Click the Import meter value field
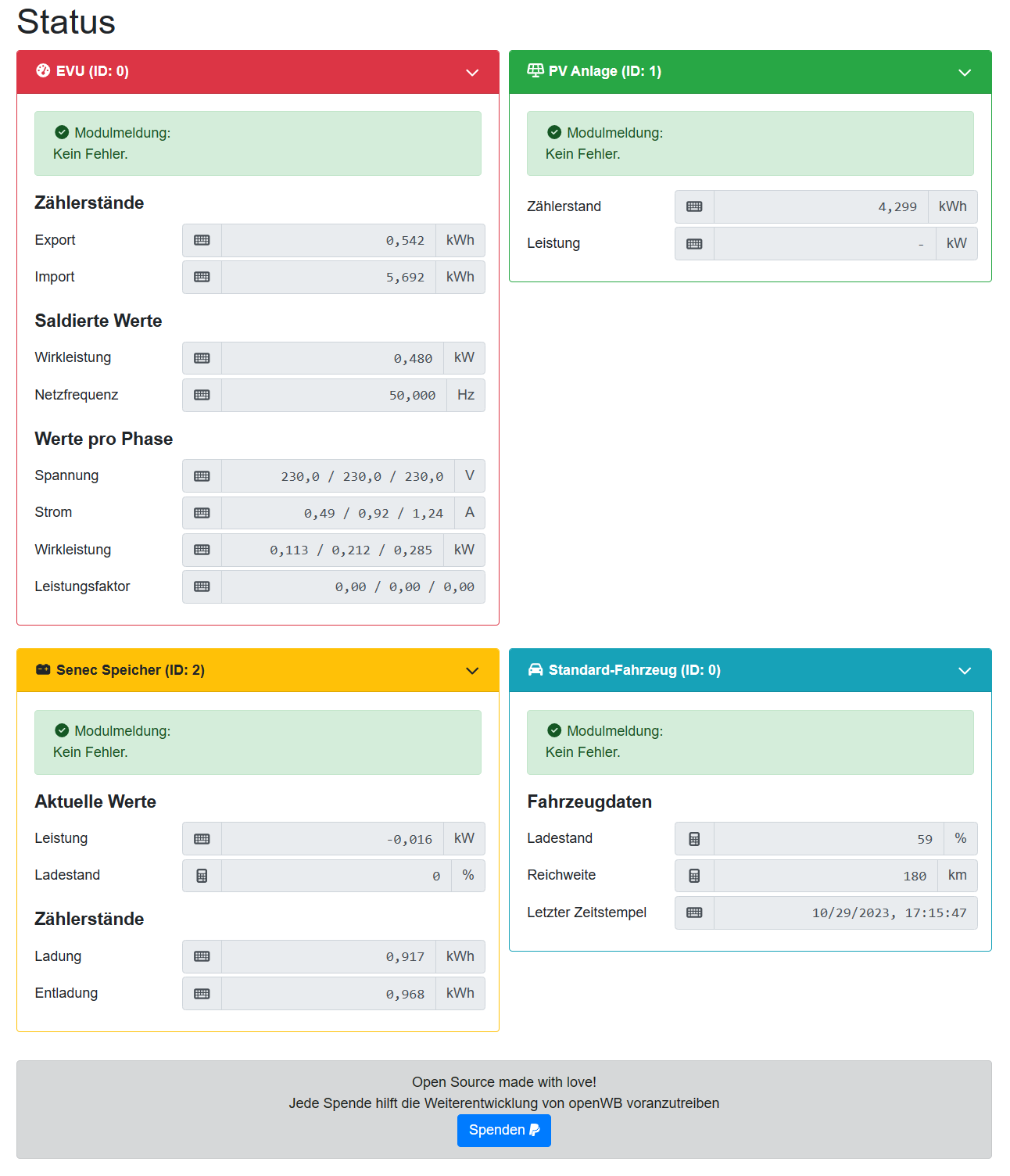This screenshot has width=1010, height=1176. pos(328,278)
